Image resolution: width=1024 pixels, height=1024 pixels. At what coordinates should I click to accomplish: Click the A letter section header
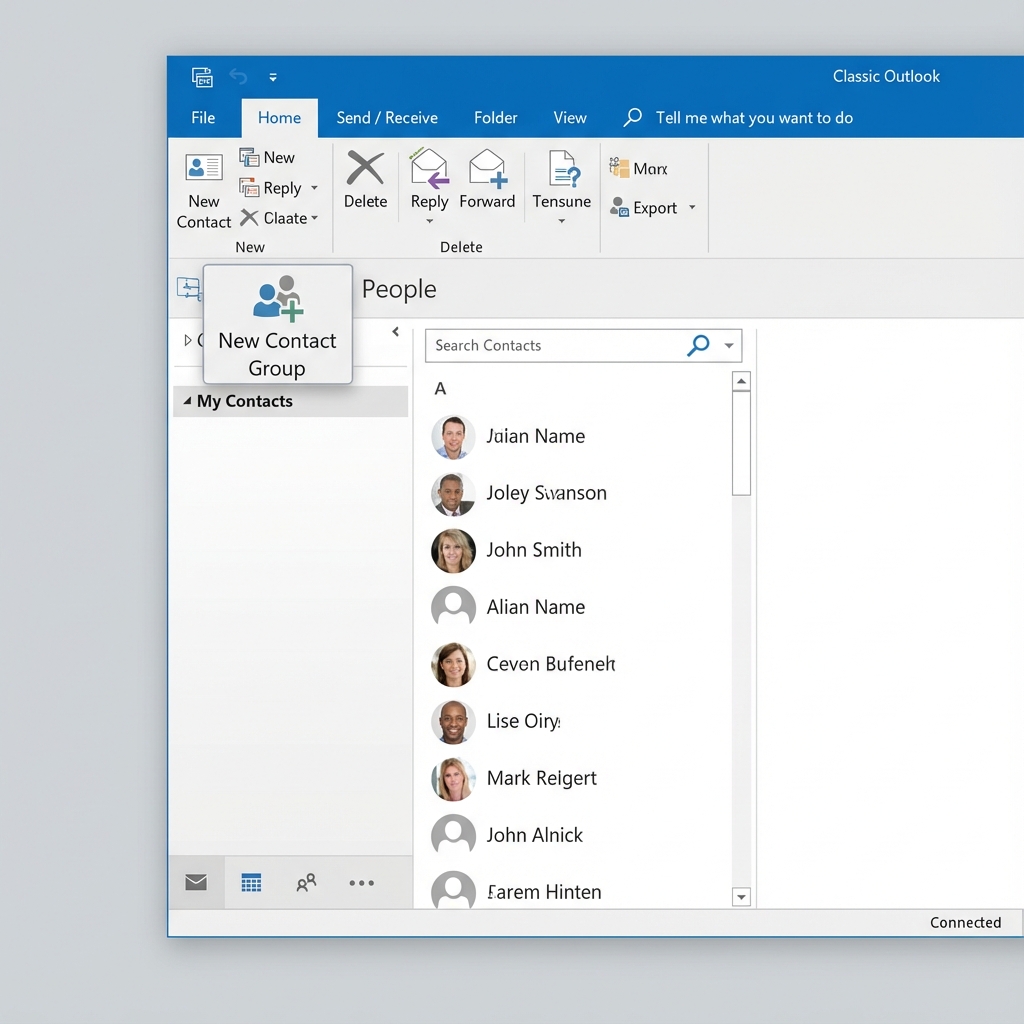pos(440,389)
